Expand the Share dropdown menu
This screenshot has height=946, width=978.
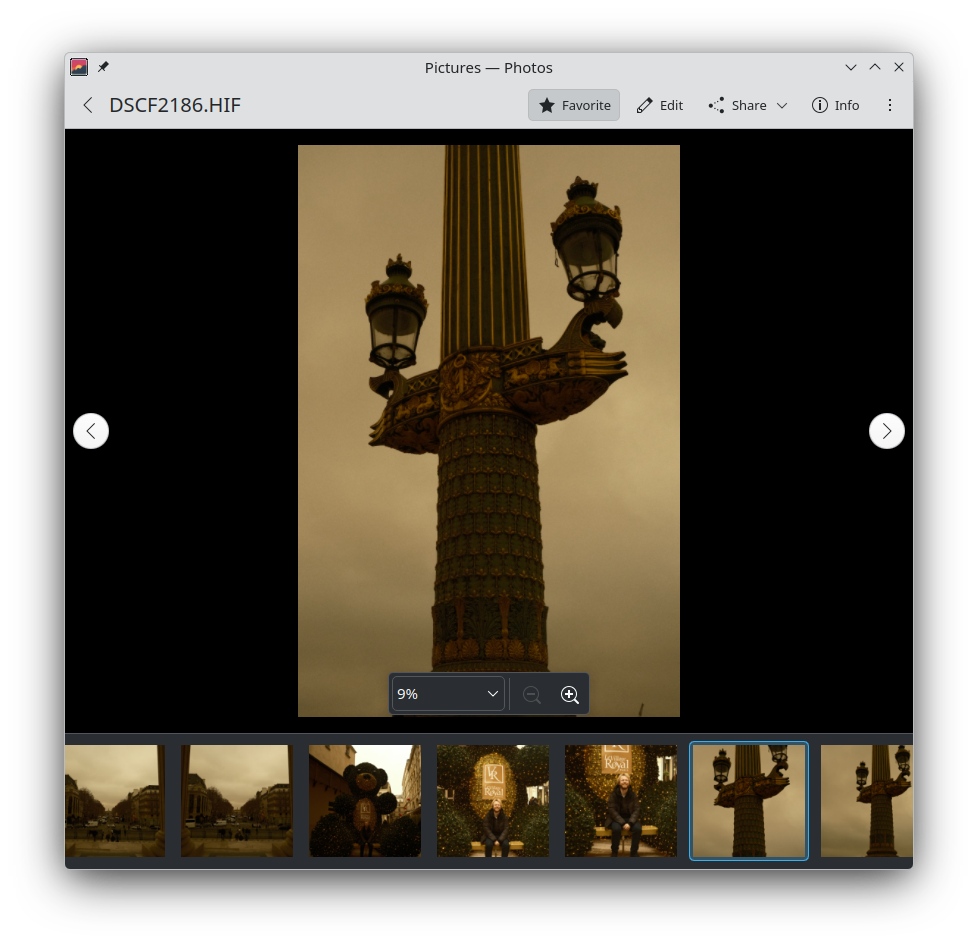[x=748, y=105]
